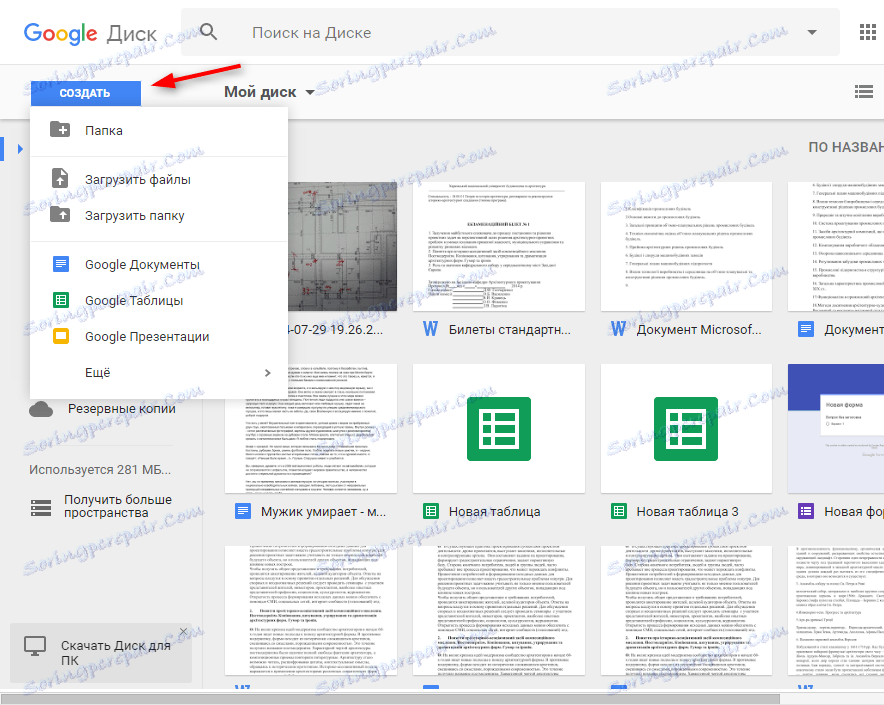Click the Word icon of Билеты стандартн...
This screenshot has width=884, height=705.
430,329
